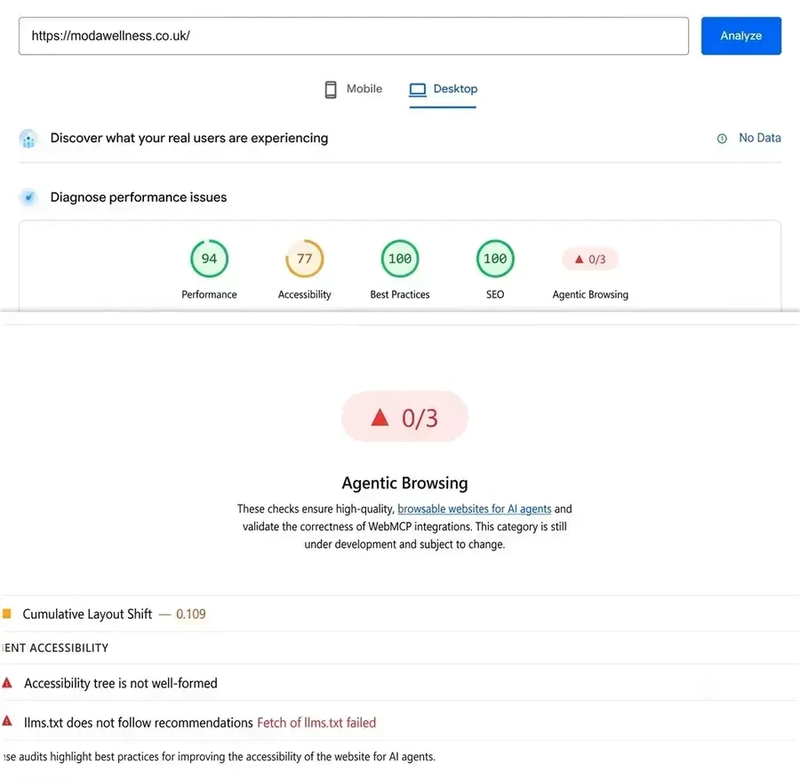Focus the URL input field
The height and width of the screenshot is (779, 800).
354,36
